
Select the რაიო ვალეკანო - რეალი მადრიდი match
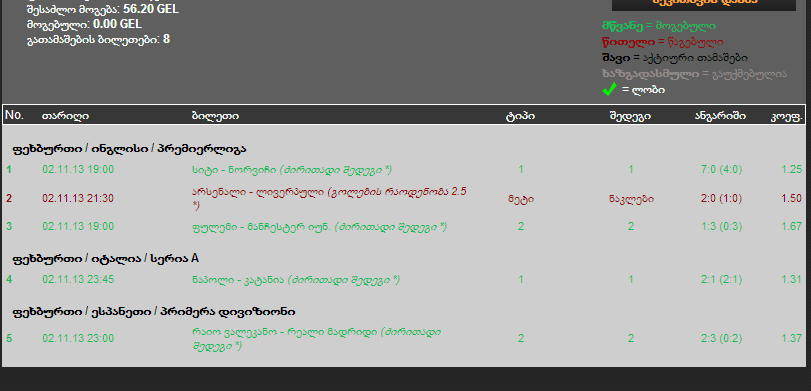click(x=404, y=339)
